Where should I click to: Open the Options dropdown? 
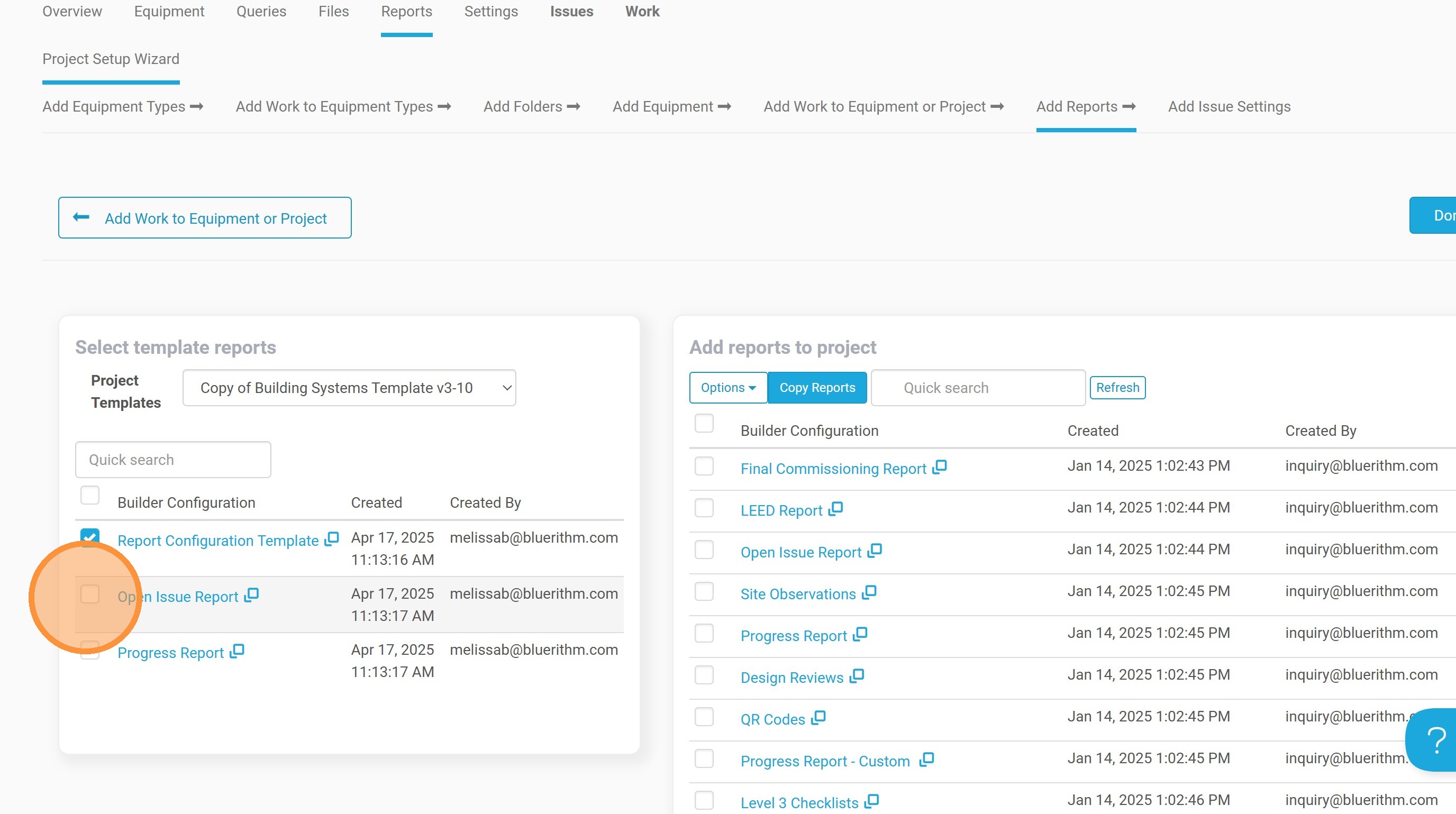click(728, 388)
